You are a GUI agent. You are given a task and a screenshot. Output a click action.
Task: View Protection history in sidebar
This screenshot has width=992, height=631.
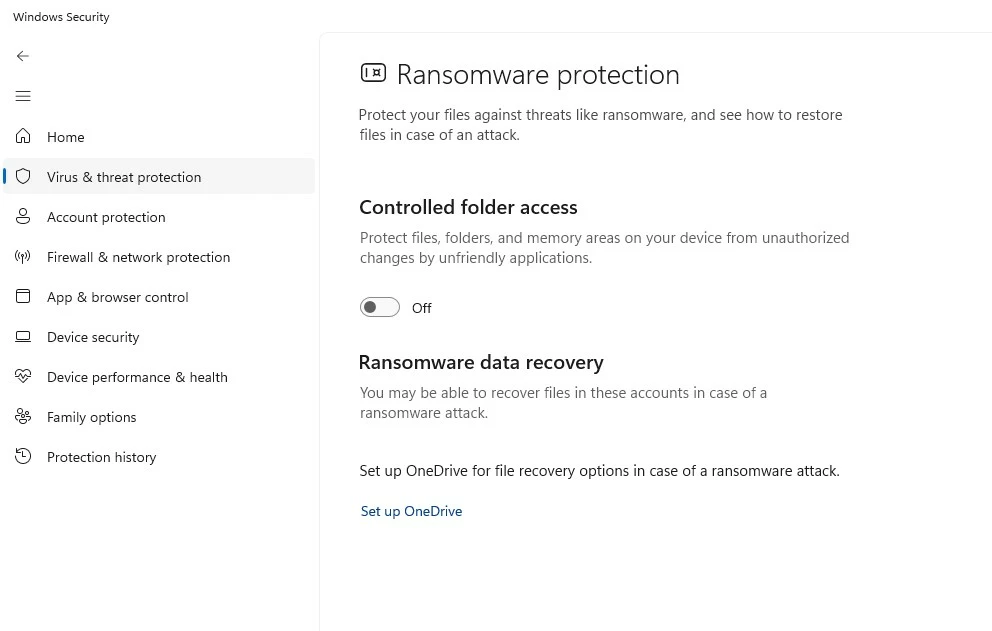101,457
